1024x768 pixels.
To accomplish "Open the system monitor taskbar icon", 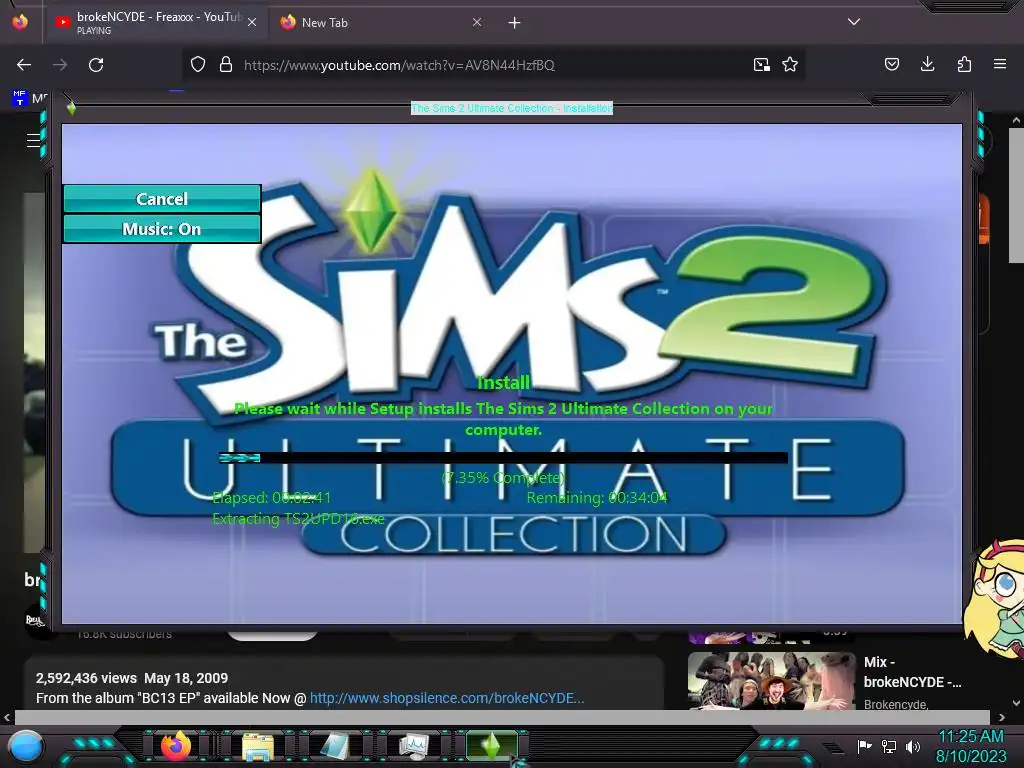I will click(413, 746).
